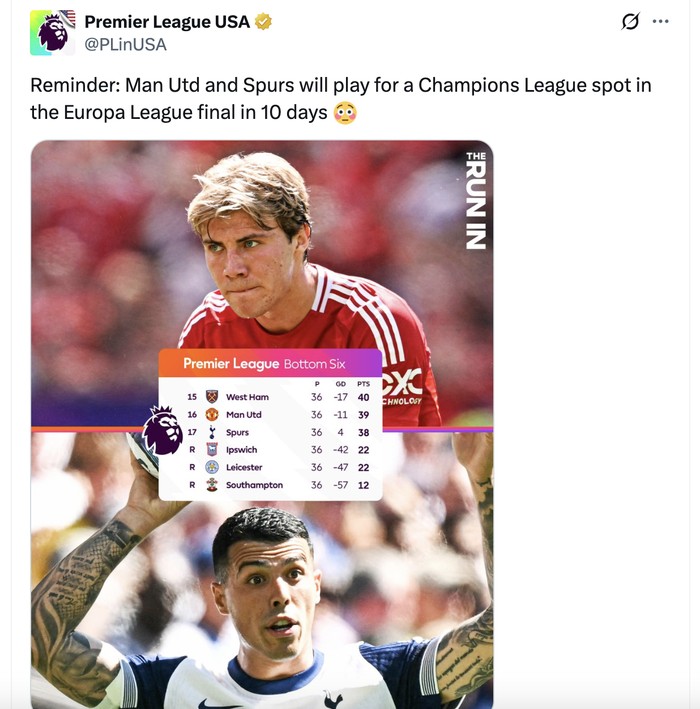Click the Premier League lion logo beside table
This screenshot has width=700, height=709.
[163, 430]
